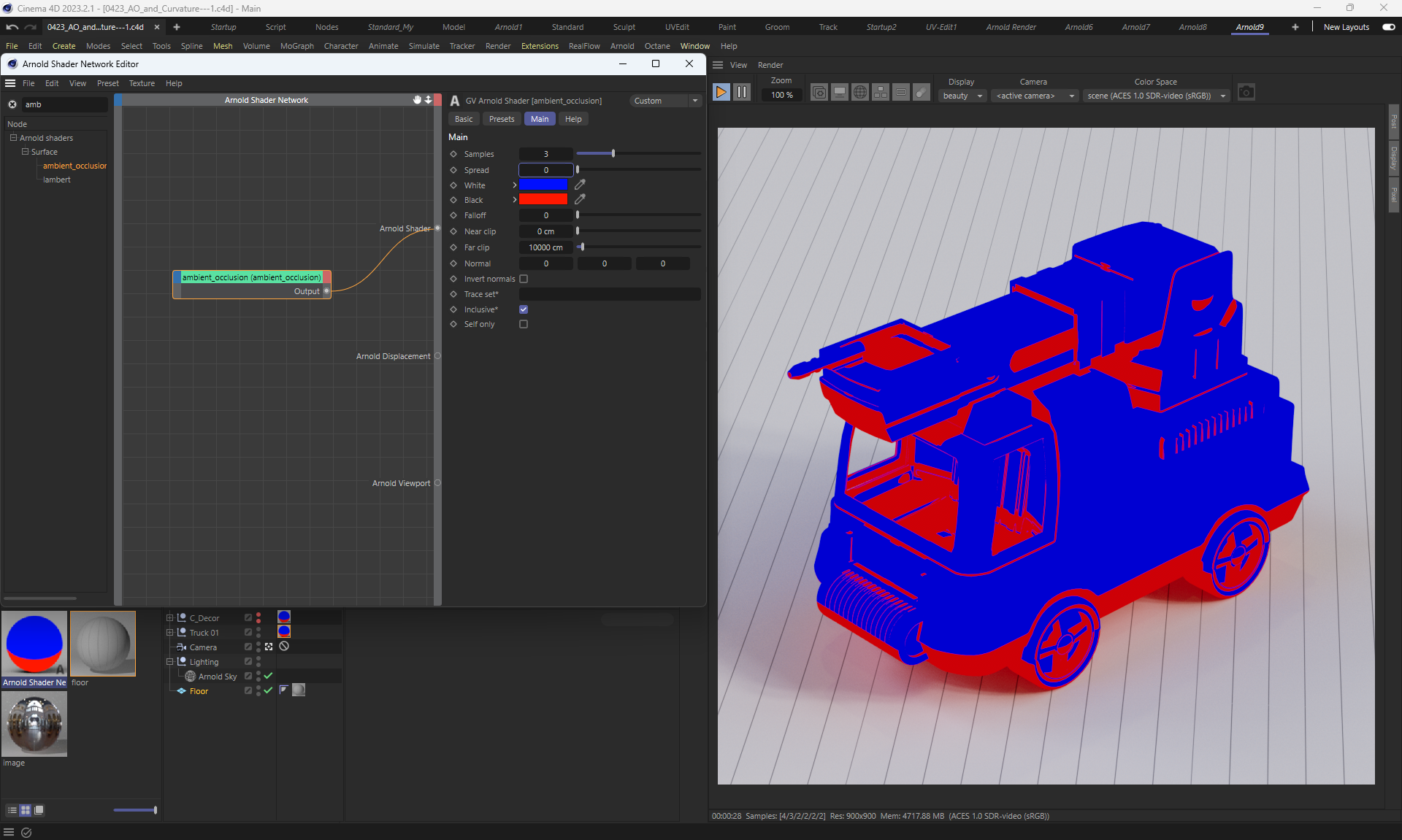Switch to the Presets tab
The width and height of the screenshot is (1402, 840).
tap(501, 119)
